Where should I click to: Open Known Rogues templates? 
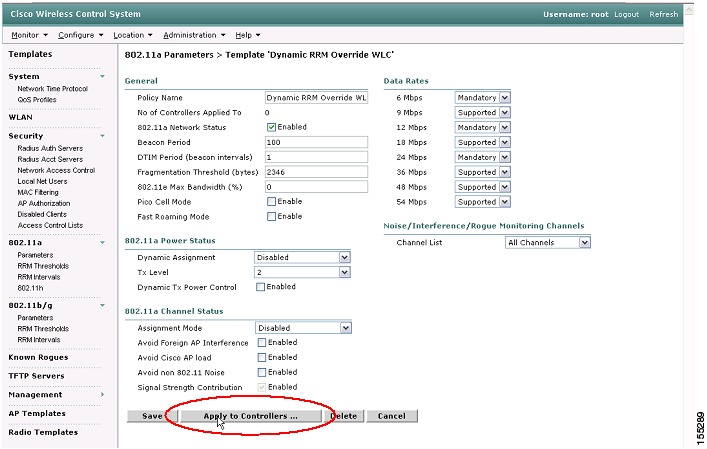(x=38, y=357)
